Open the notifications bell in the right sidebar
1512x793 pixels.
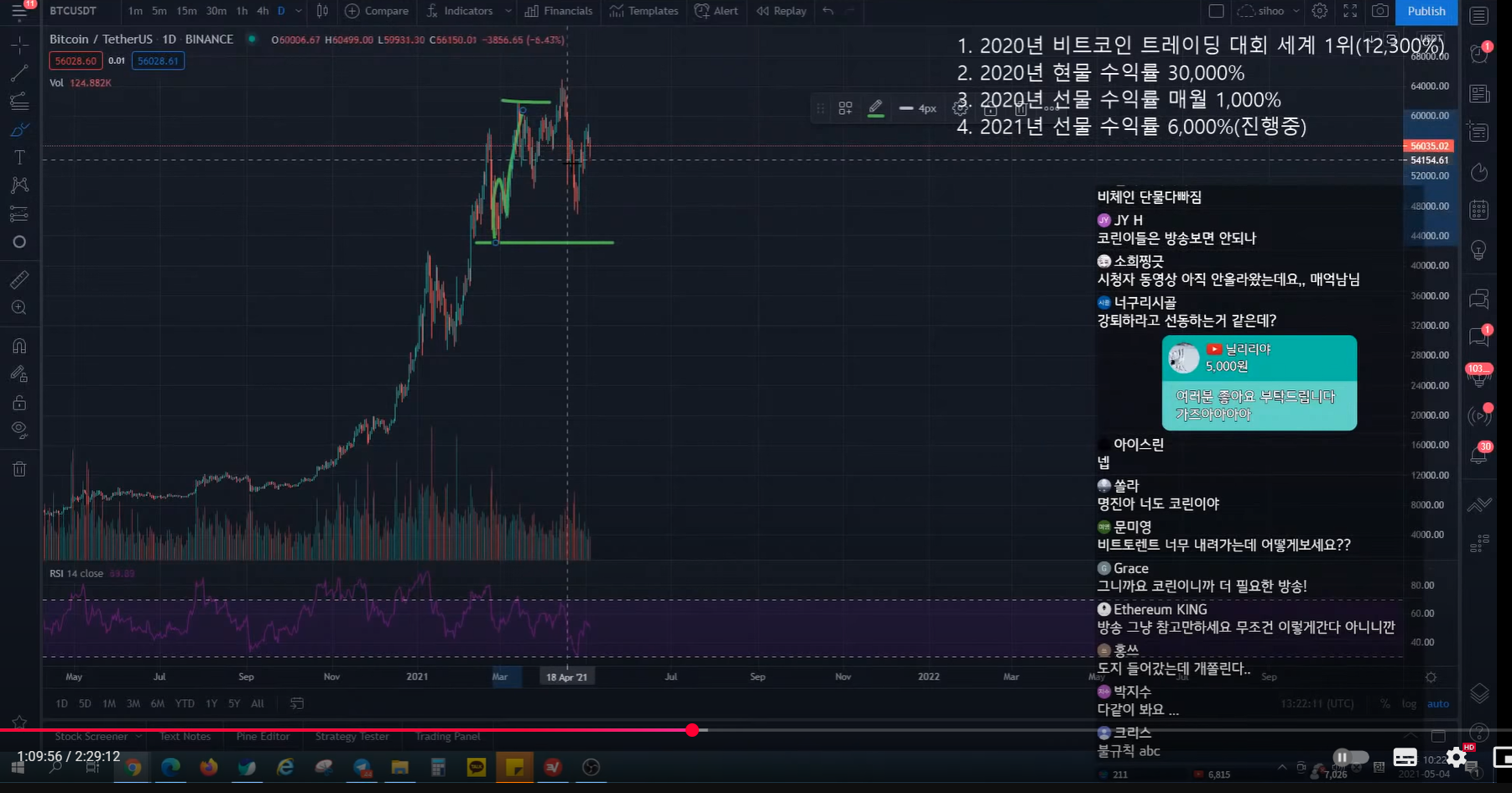click(1479, 455)
